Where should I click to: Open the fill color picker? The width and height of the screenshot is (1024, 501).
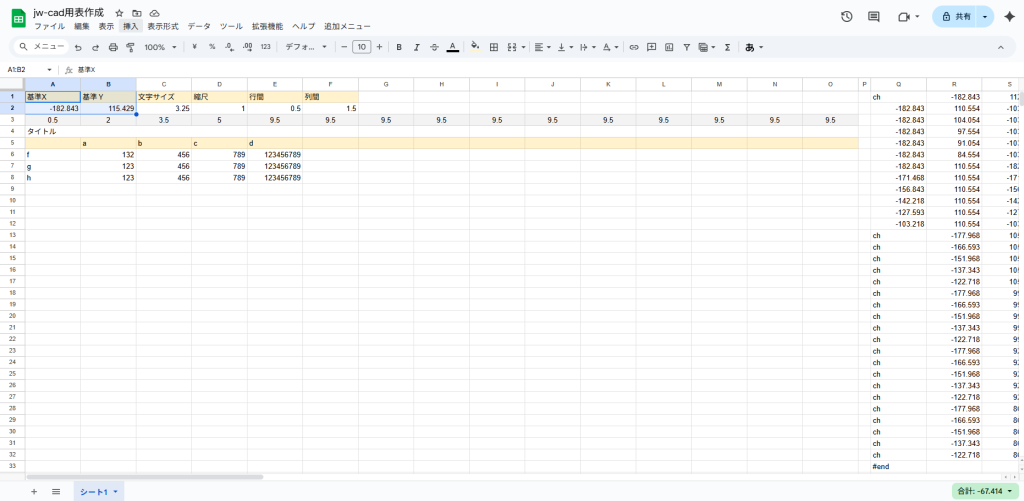tap(475, 47)
